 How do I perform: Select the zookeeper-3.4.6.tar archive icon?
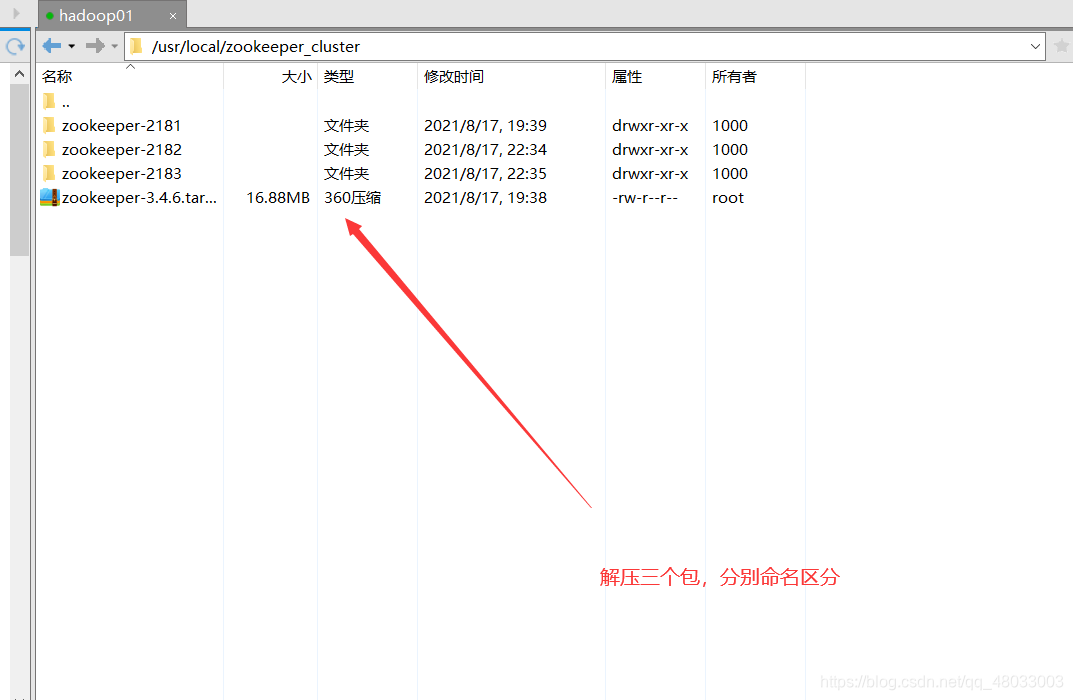[x=50, y=197]
